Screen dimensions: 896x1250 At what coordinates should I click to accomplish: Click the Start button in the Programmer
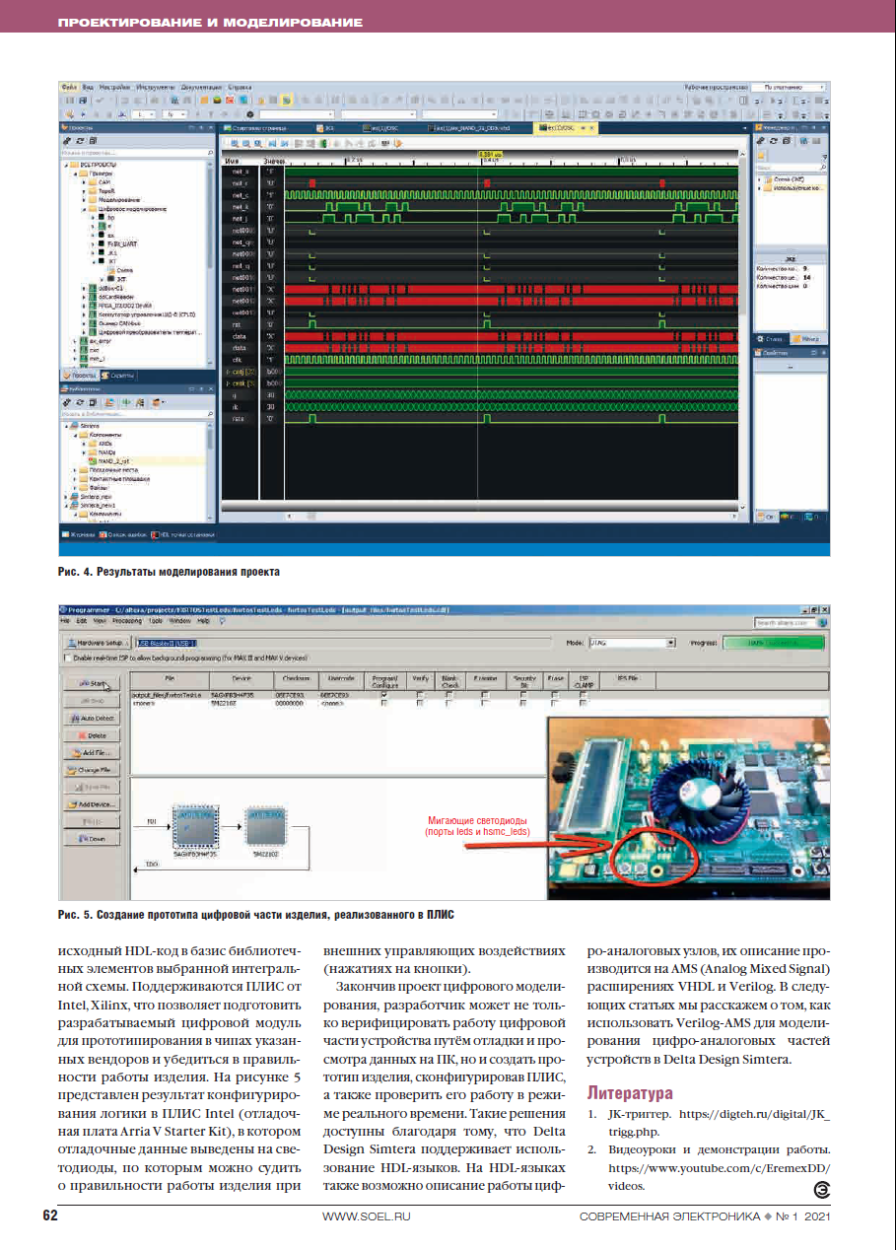pos(90,685)
